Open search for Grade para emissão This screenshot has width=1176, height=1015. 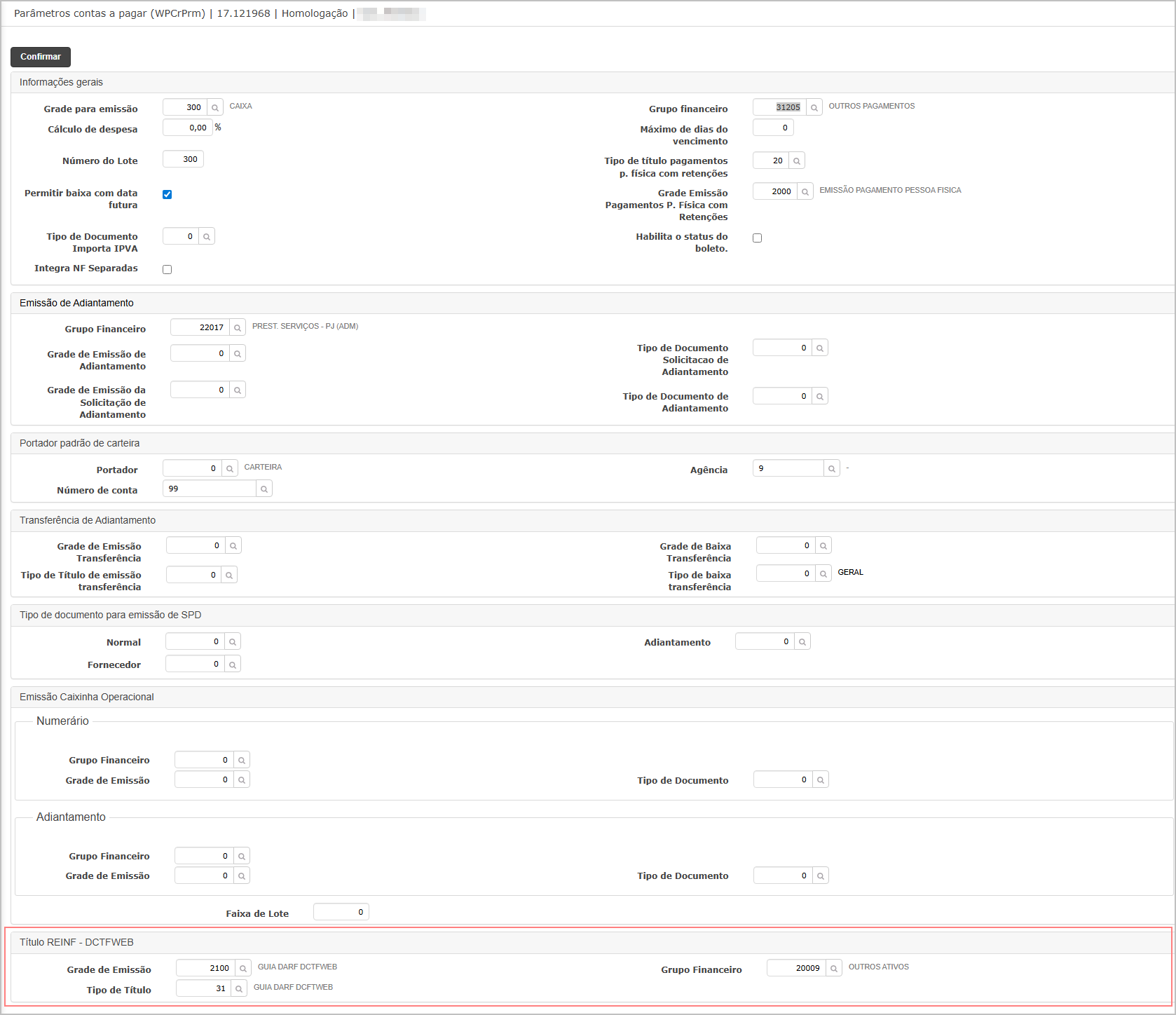pos(215,108)
